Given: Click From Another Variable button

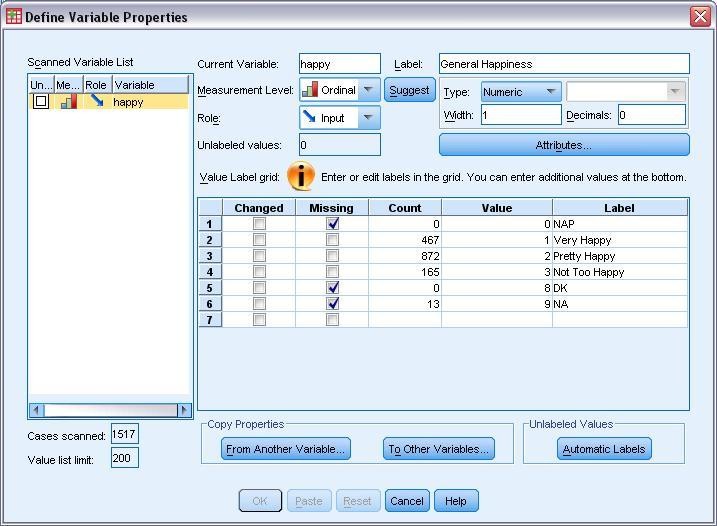Looking at the screenshot, I should tap(286, 449).
